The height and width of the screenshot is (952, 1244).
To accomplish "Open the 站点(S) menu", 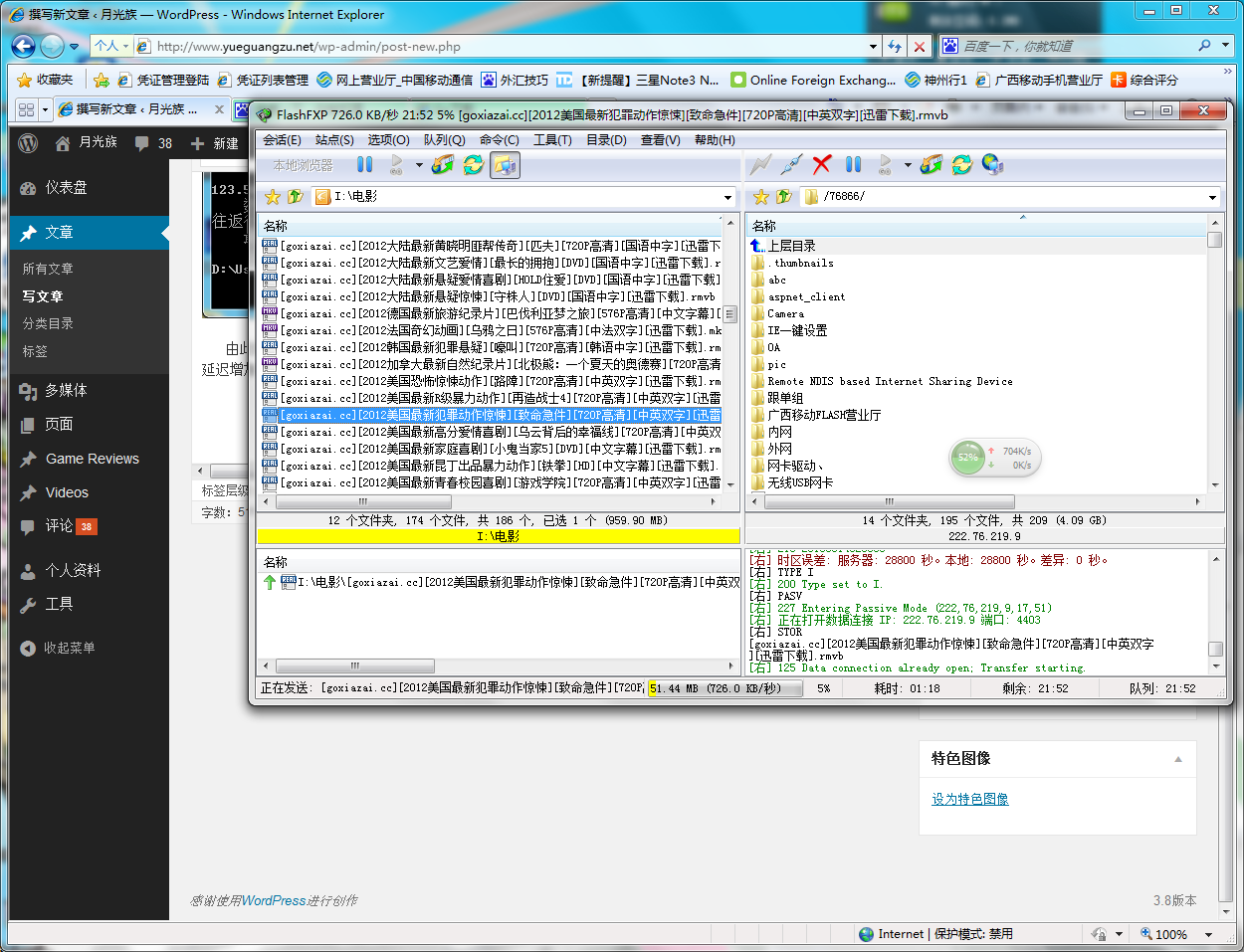I will pos(334,140).
